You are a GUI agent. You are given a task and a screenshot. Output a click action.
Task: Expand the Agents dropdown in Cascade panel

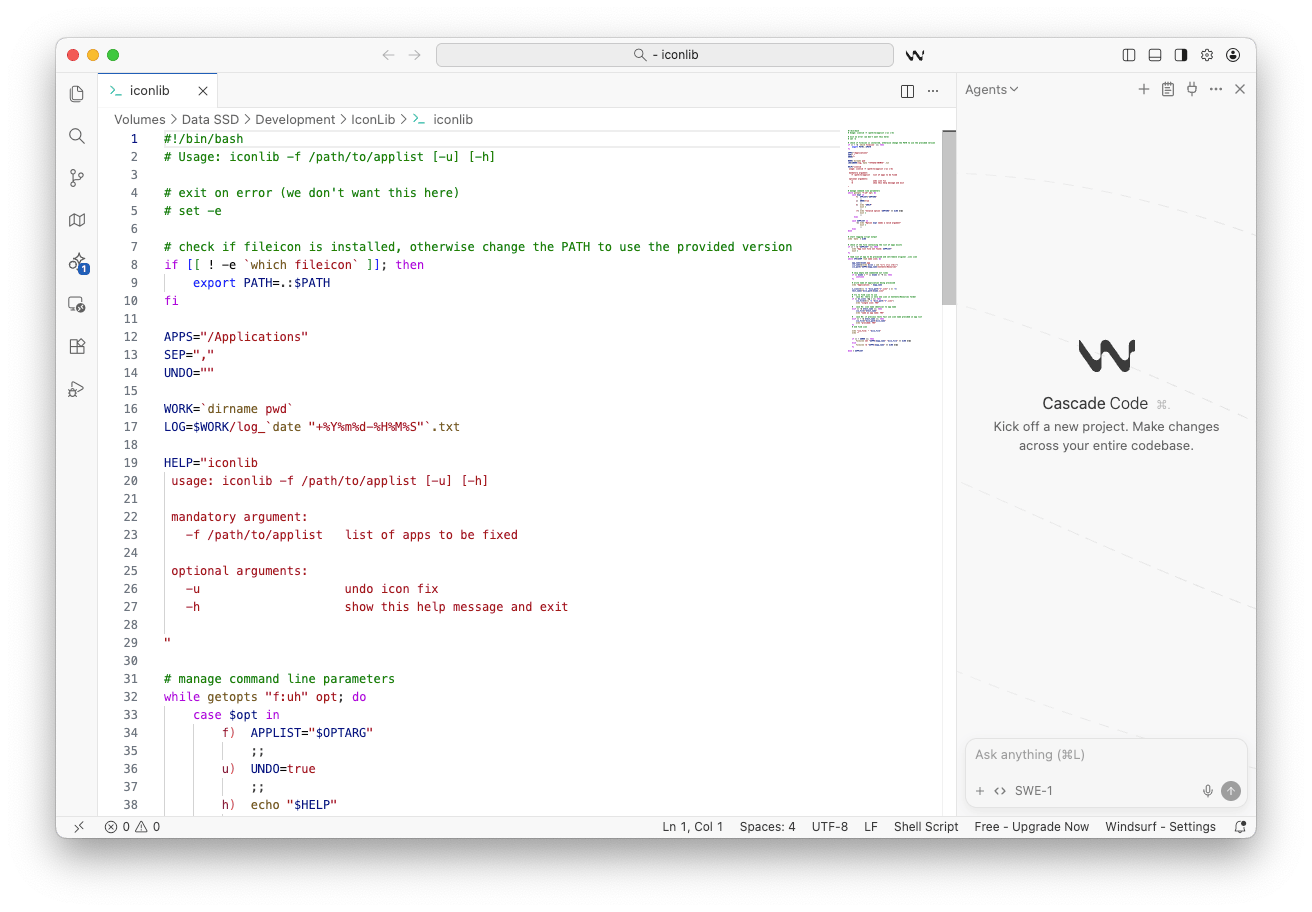coord(991,89)
